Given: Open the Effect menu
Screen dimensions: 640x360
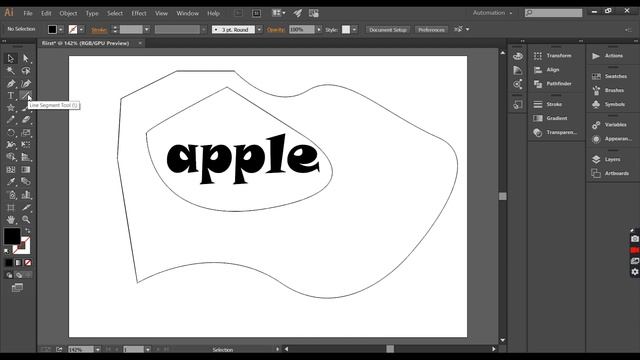Looking at the screenshot, I should (x=139, y=13).
